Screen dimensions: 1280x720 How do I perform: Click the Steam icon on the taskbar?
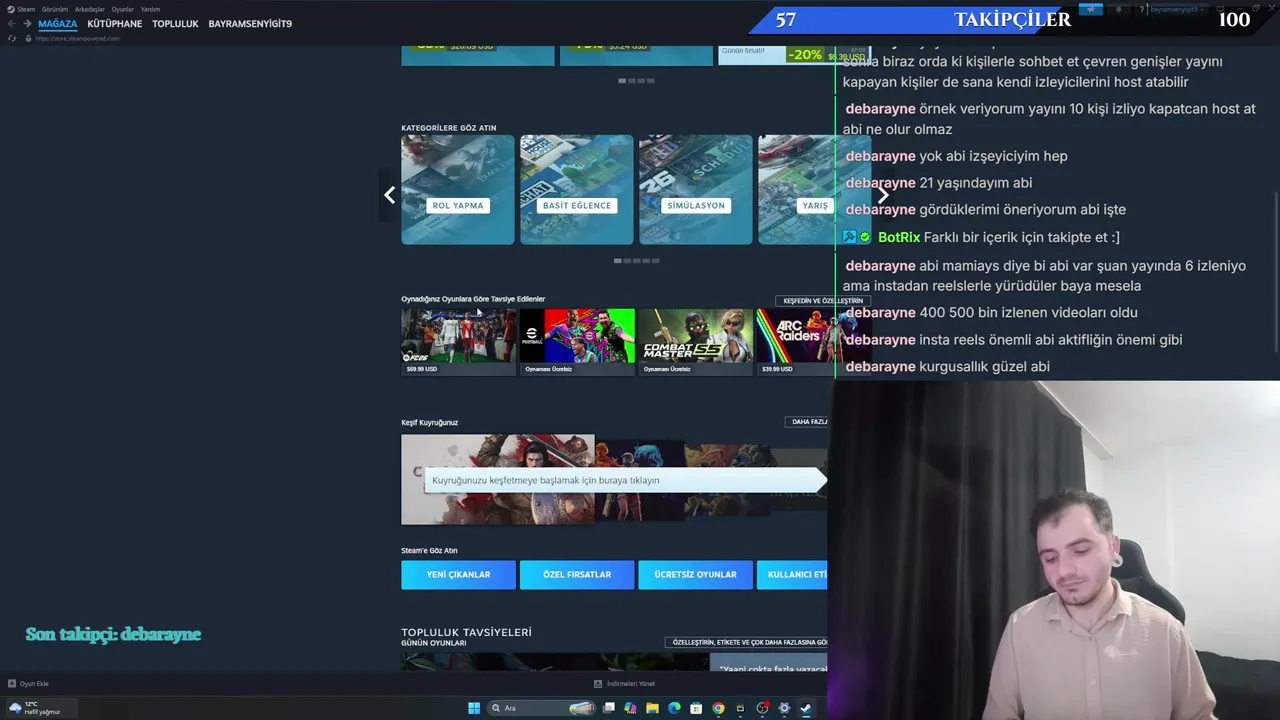806,708
